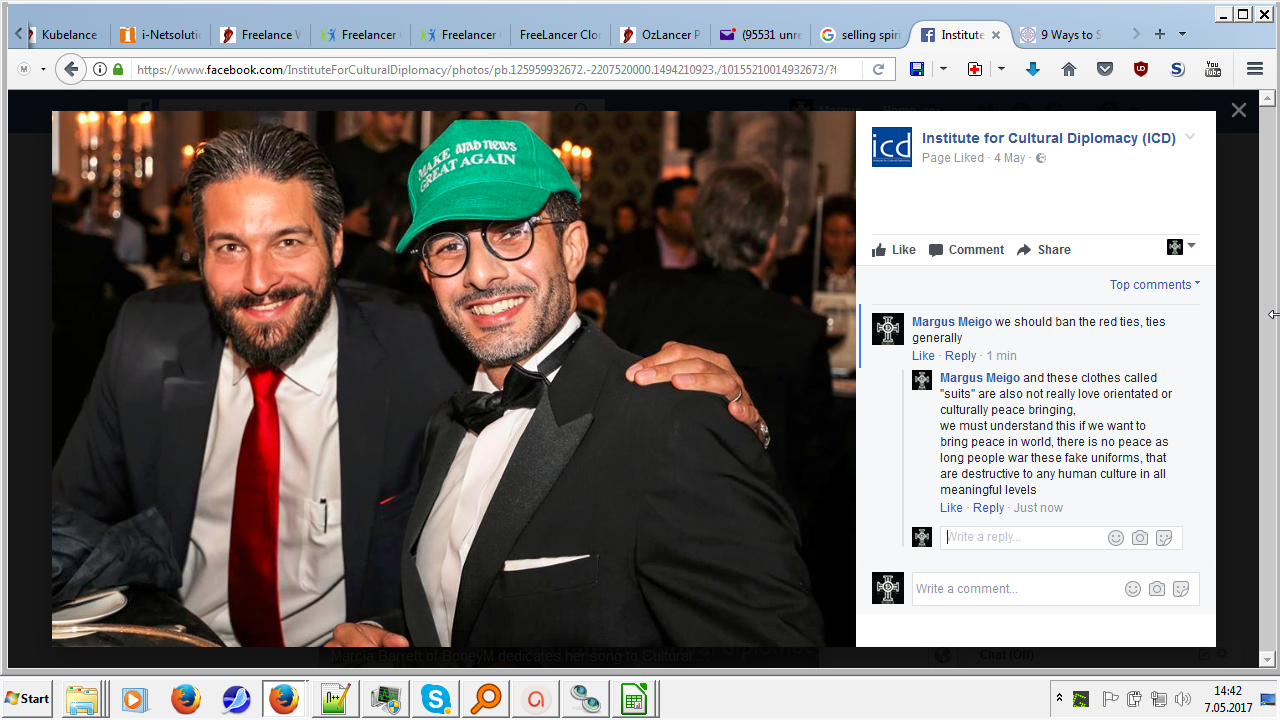Switch to the 95531 unread mail tab
Screen dimensions: 1280x720
(x=761, y=35)
